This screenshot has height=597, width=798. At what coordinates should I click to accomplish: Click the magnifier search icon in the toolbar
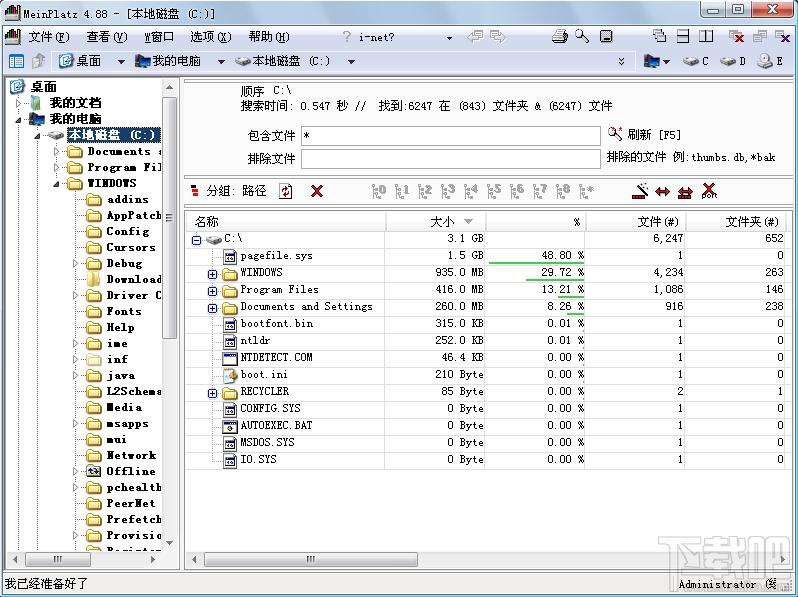(x=582, y=36)
